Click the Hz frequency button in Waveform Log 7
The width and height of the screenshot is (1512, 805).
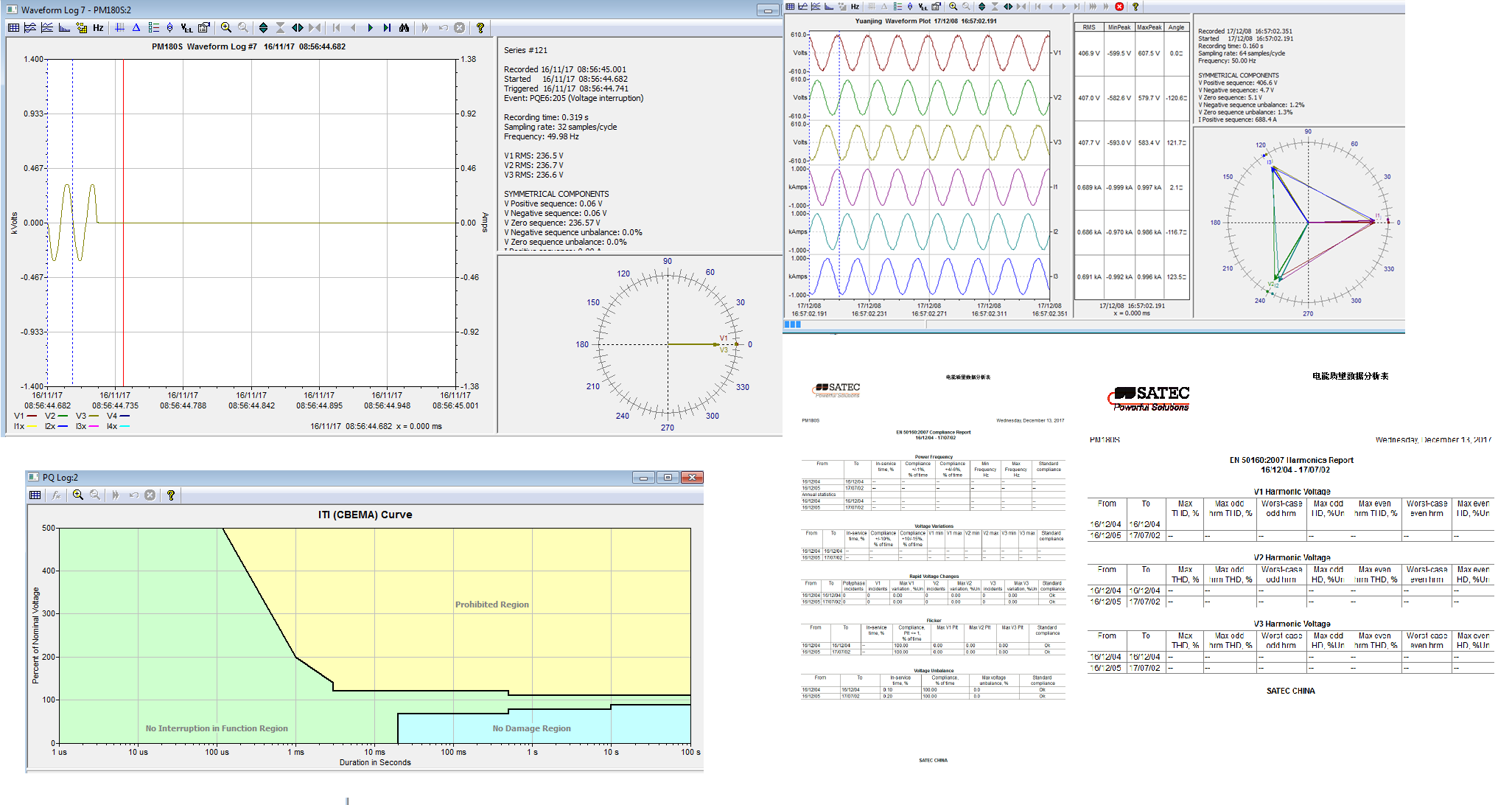[x=98, y=28]
